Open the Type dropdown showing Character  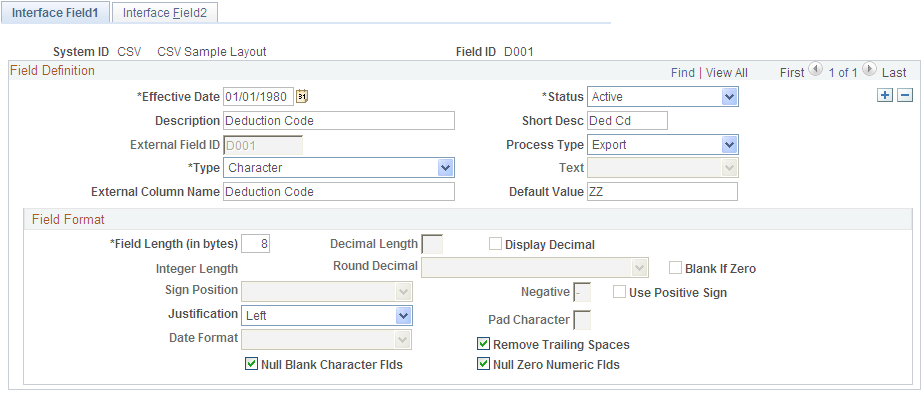[339, 168]
